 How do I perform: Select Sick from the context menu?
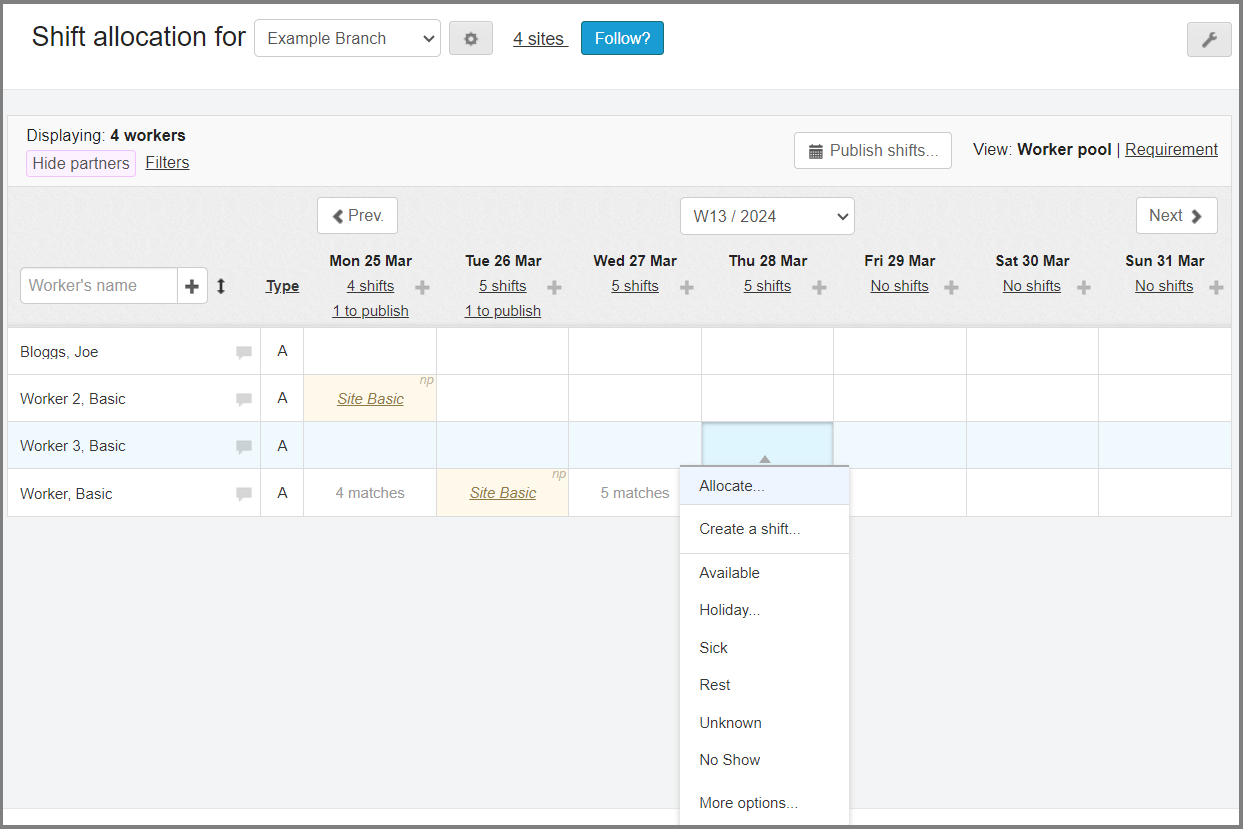pyautogui.click(x=713, y=648)
